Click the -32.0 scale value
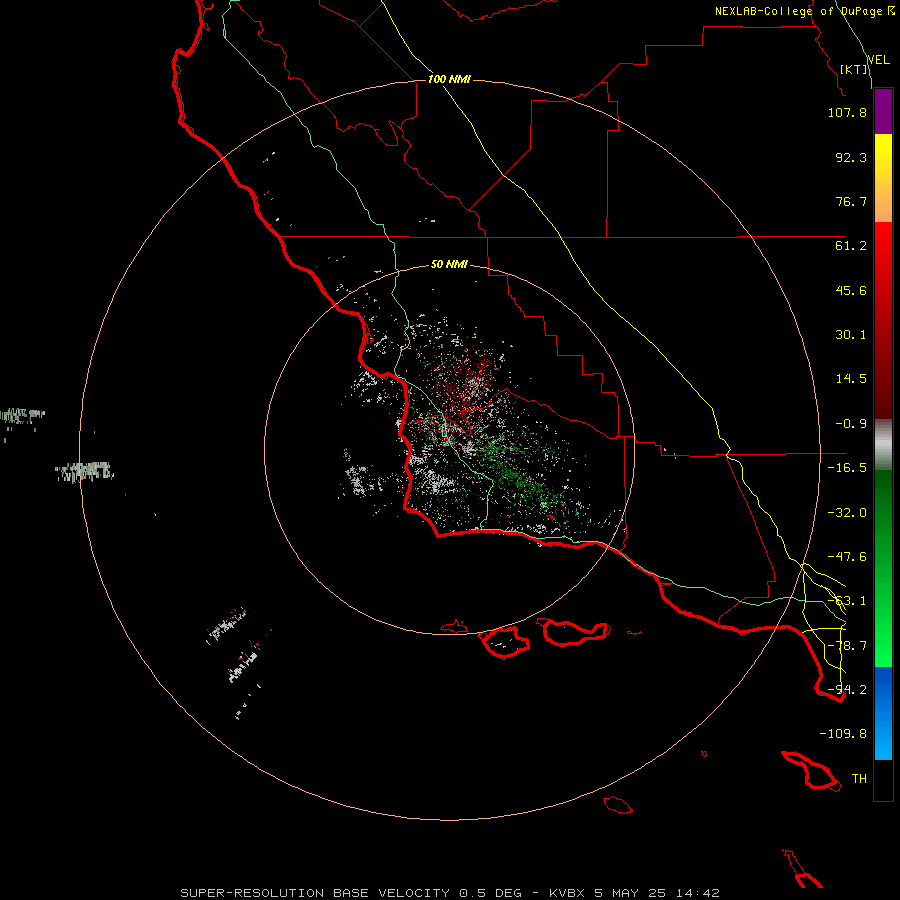 tap(847, 513)
